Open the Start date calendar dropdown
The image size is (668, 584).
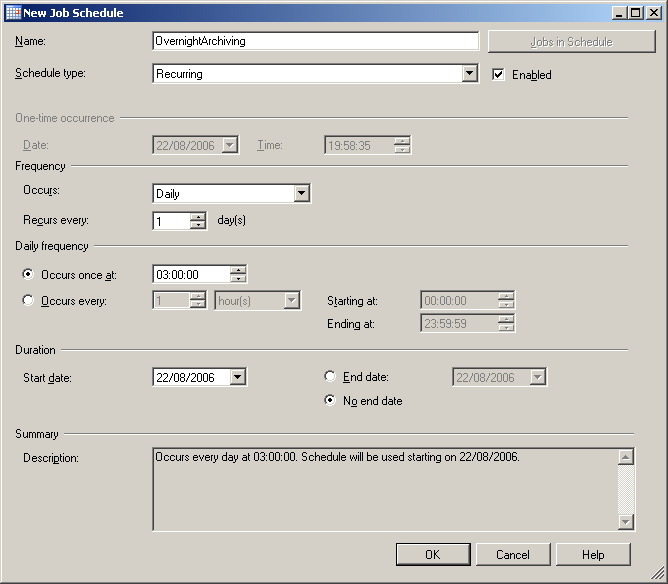[x=237, y=377]
